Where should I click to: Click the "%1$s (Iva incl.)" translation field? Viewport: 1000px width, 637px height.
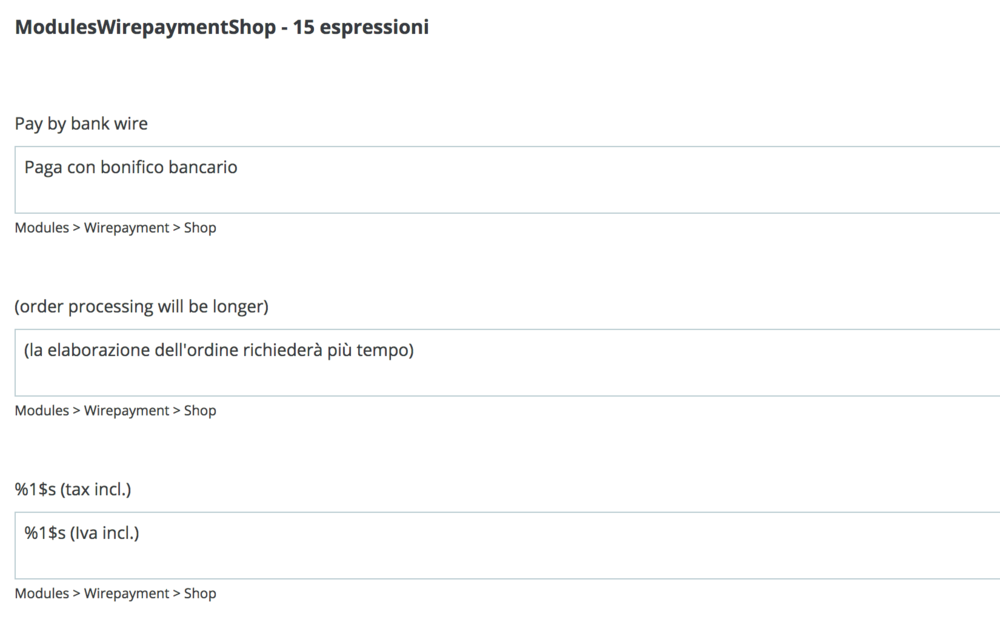click(500, 546)
